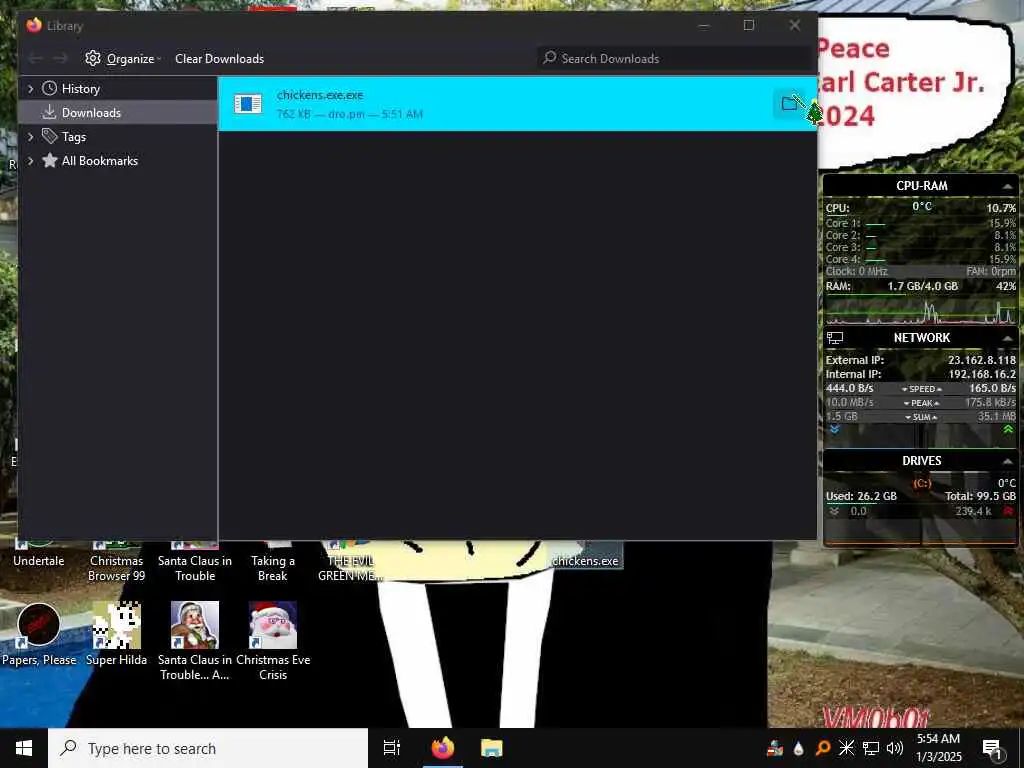Click the water drop tray icon

[x=799, y=748]
